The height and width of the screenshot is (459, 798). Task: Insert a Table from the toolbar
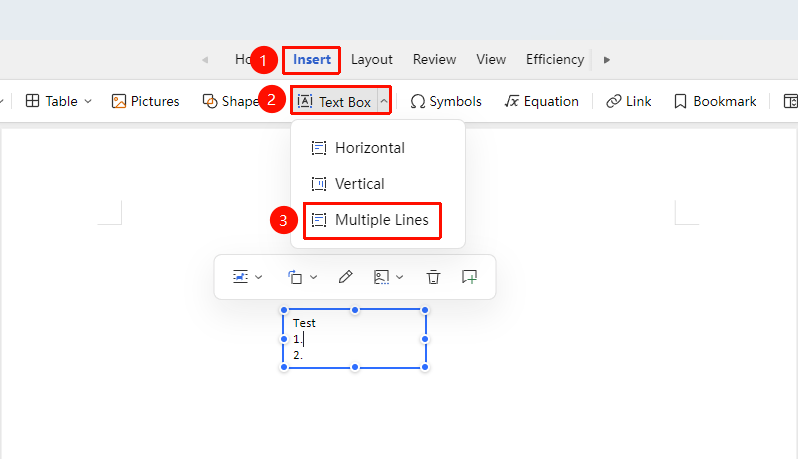pos(51,101)
